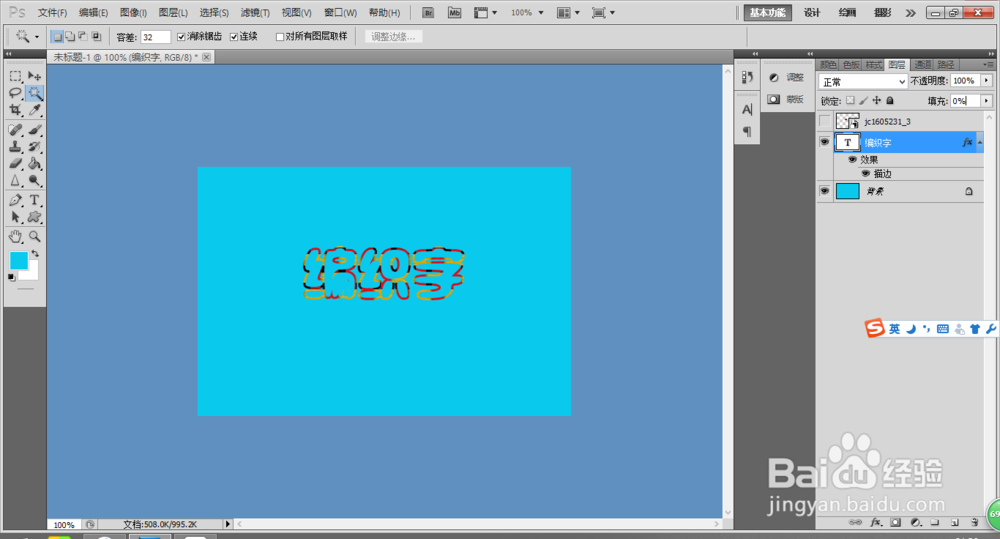Select the Custom Shape tool
The height and width of the screenshot is (539, 1000).
(x=34, y=217)
